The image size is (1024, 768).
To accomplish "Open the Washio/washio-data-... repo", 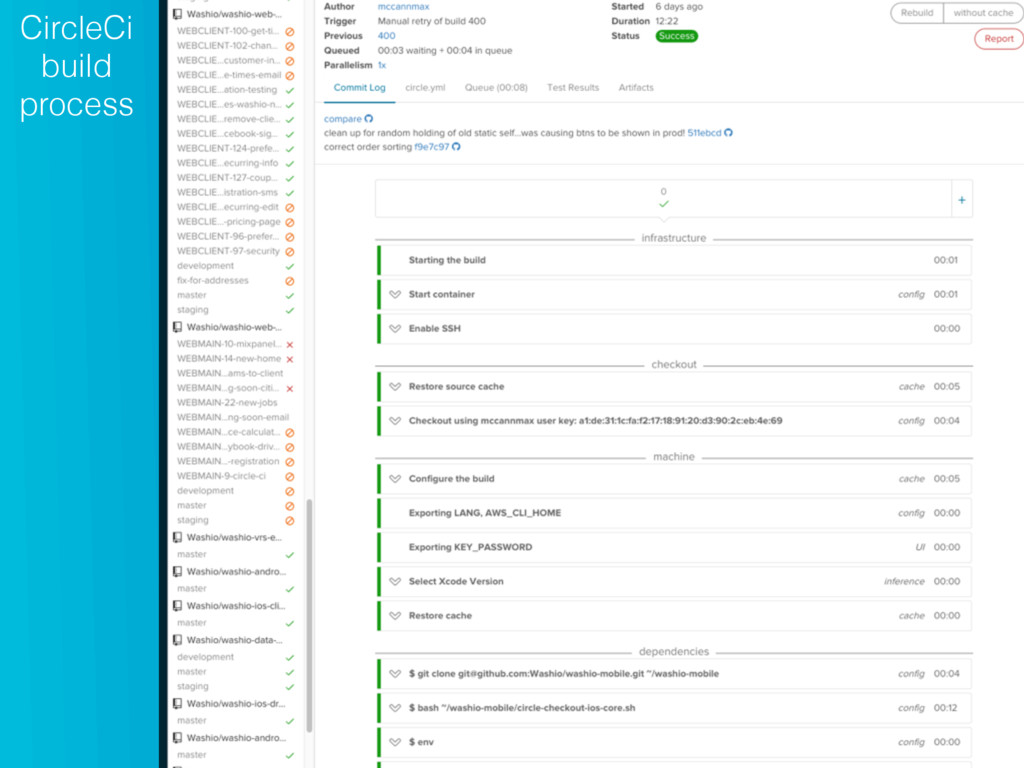I will [x=234, y=640].
